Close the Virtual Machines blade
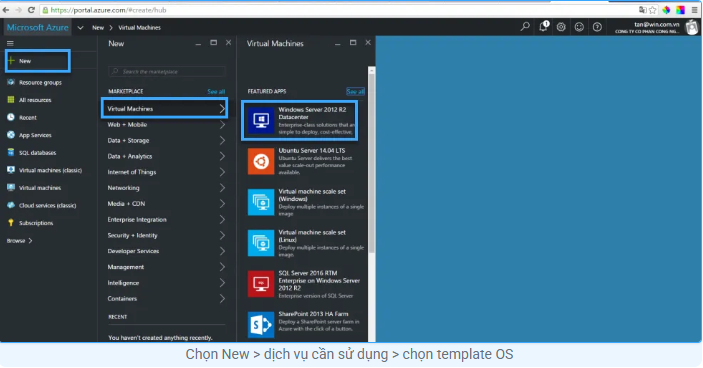The width and height of the screenshot is (703, 368). click(368, 43)
